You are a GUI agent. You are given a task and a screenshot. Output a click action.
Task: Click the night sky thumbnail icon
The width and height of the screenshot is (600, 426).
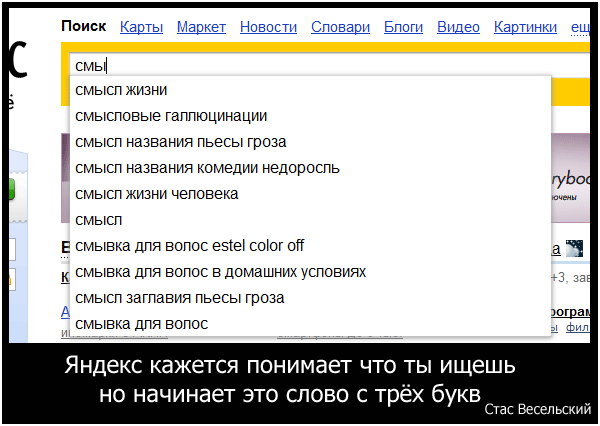(574, 248)
